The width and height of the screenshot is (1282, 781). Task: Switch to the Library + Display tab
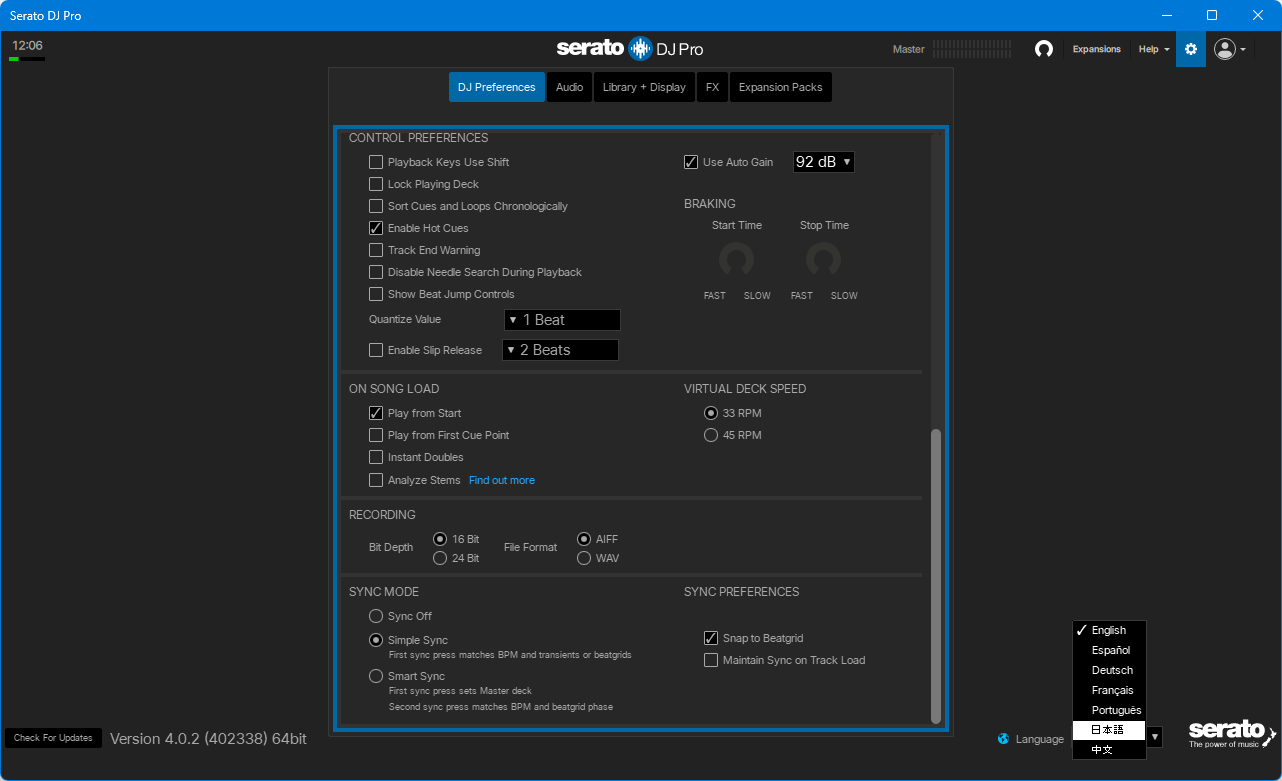(x=644, y=87)
